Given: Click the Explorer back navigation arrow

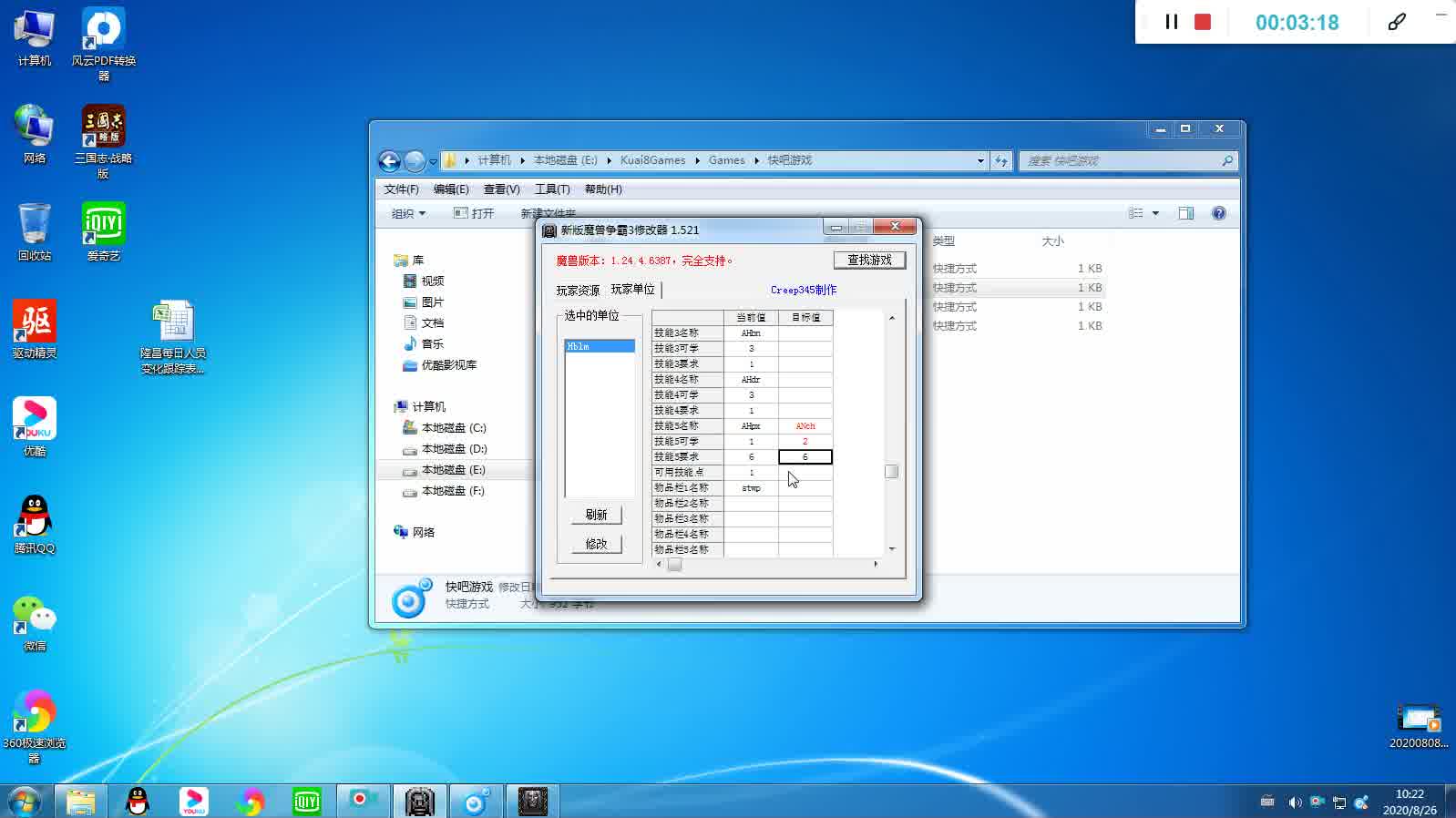Looking at the screenshot, I should click(x=389, y=161).
